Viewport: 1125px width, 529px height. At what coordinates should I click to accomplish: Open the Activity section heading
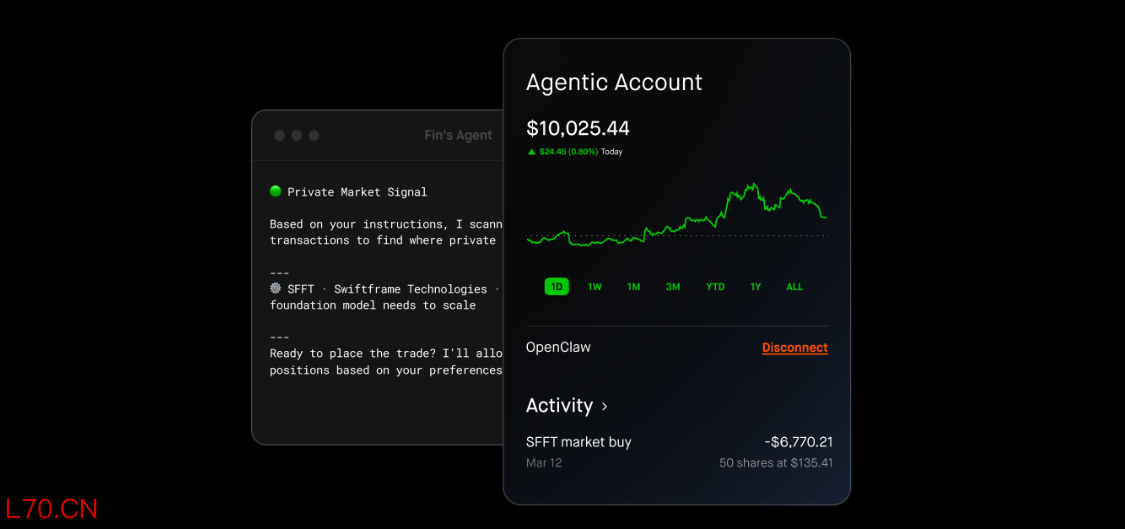(x=560, y=406)
